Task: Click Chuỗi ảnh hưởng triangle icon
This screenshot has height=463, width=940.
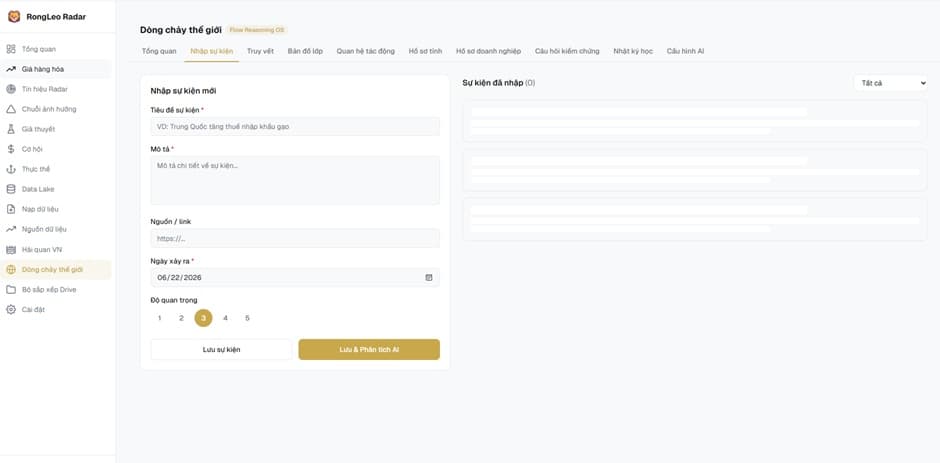Action: [11, 109]
